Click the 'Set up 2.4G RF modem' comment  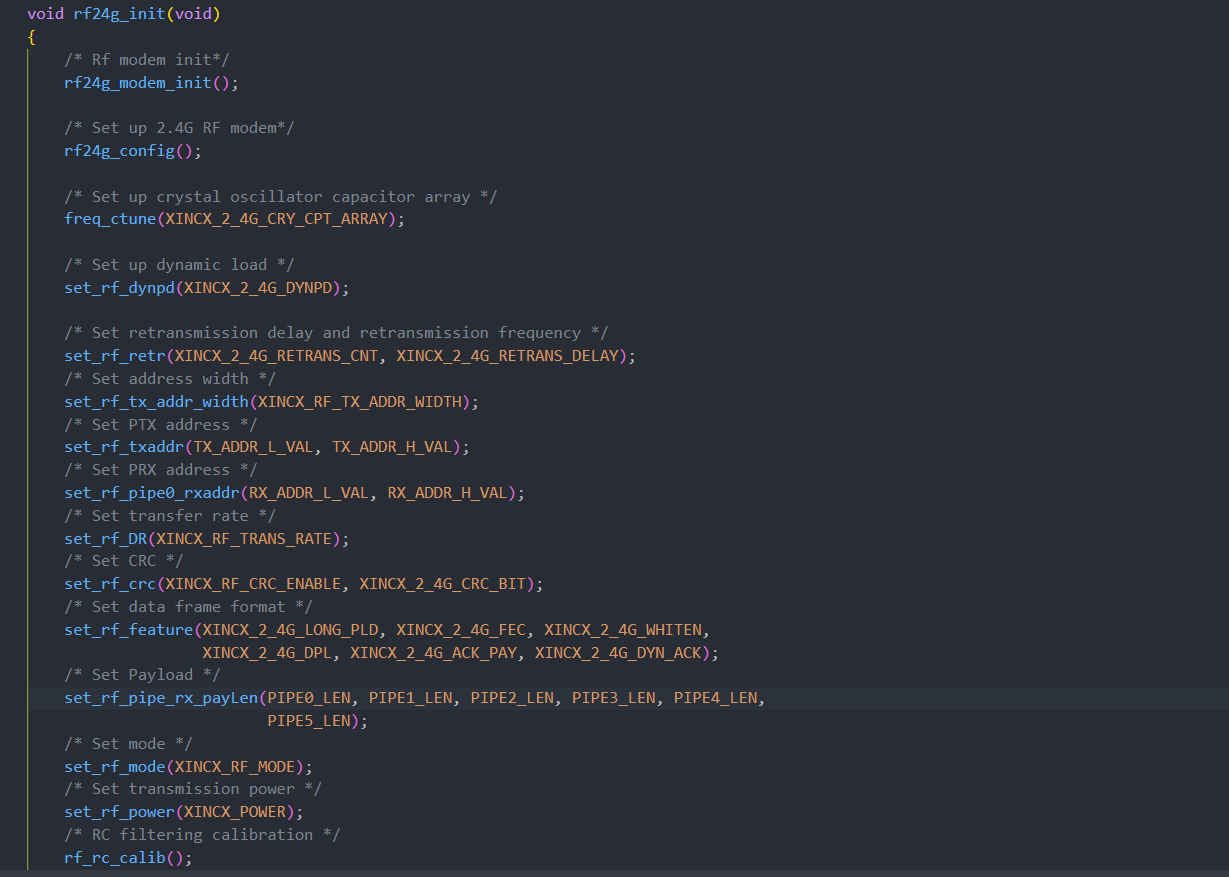click(x=179, y=128)
